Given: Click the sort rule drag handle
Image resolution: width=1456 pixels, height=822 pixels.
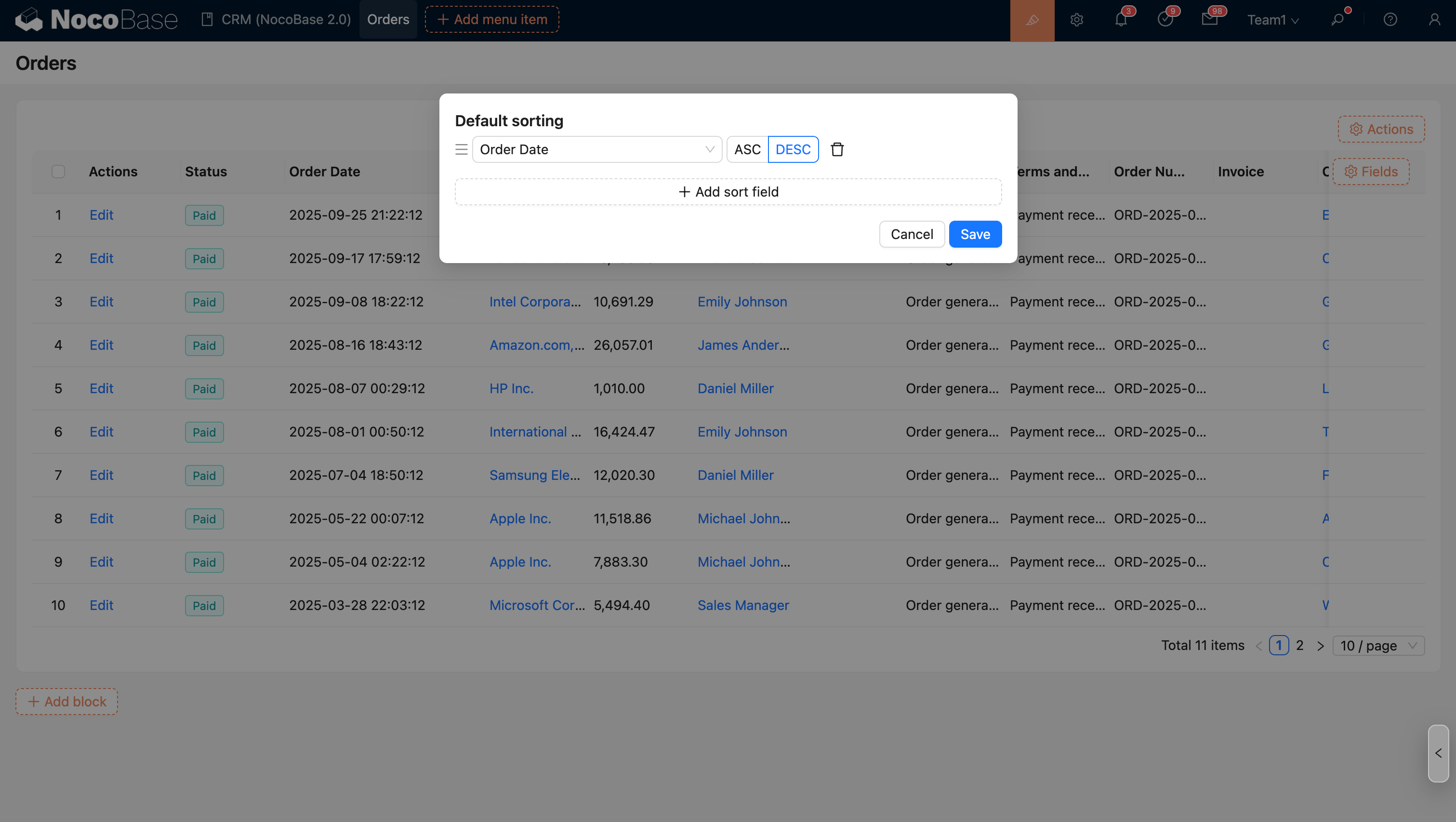Looking at the screenshot, I should tap(461, 149).
